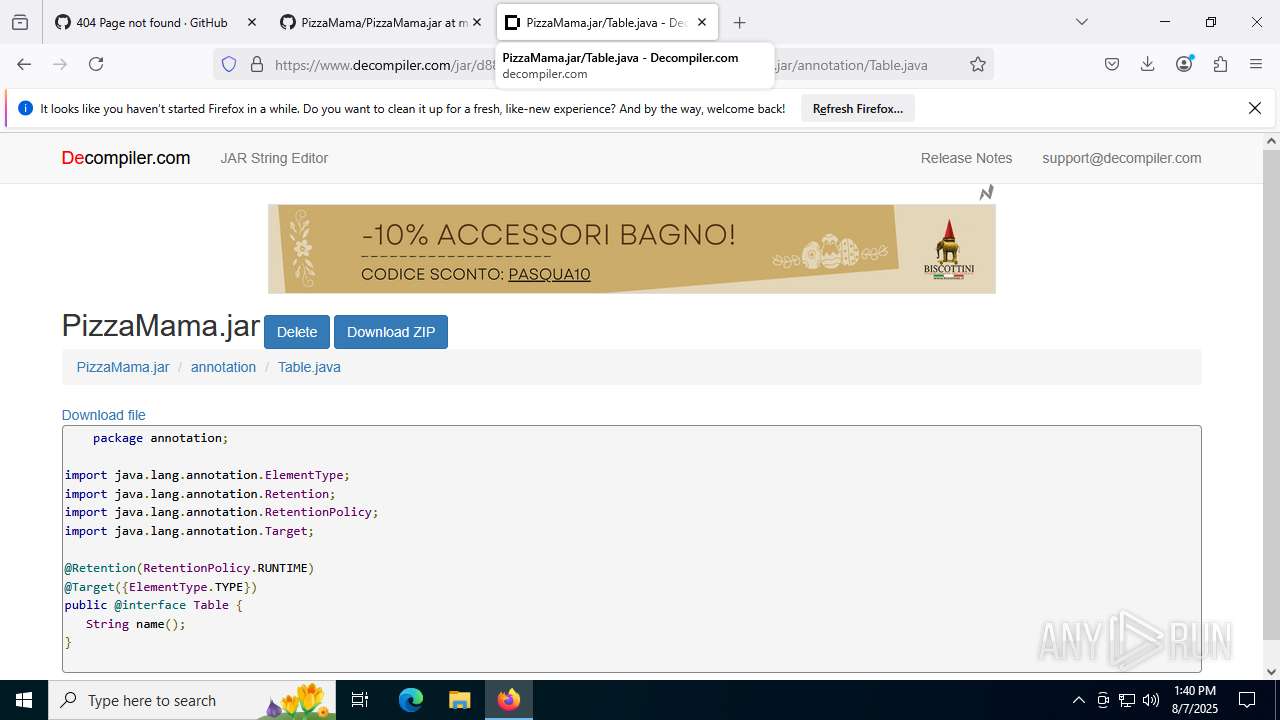This screenshot has height=720, width=1280.
Task: Open Release Notes page
Action: 966,158
